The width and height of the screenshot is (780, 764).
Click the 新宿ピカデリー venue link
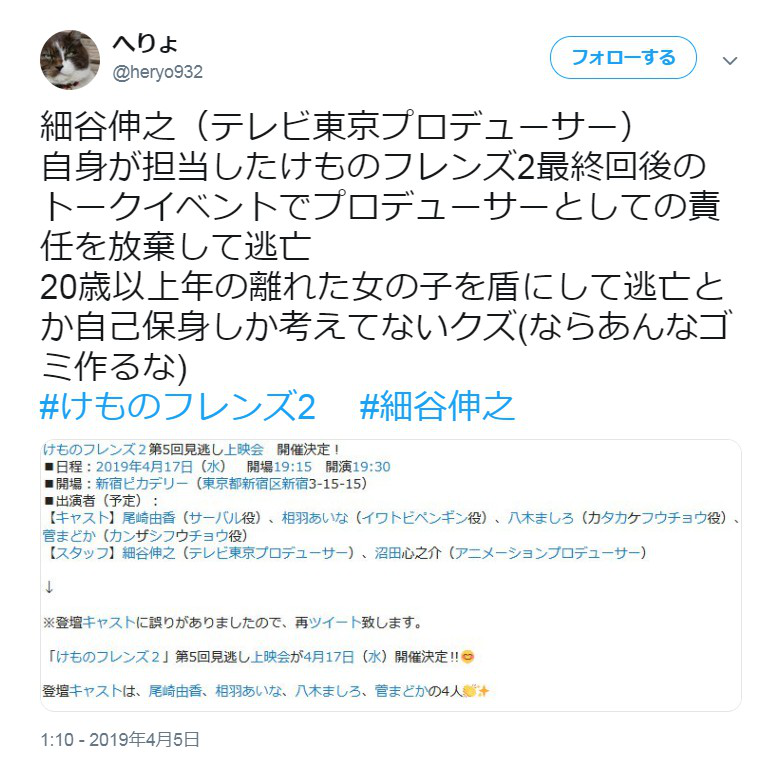(x=142, y=483)
